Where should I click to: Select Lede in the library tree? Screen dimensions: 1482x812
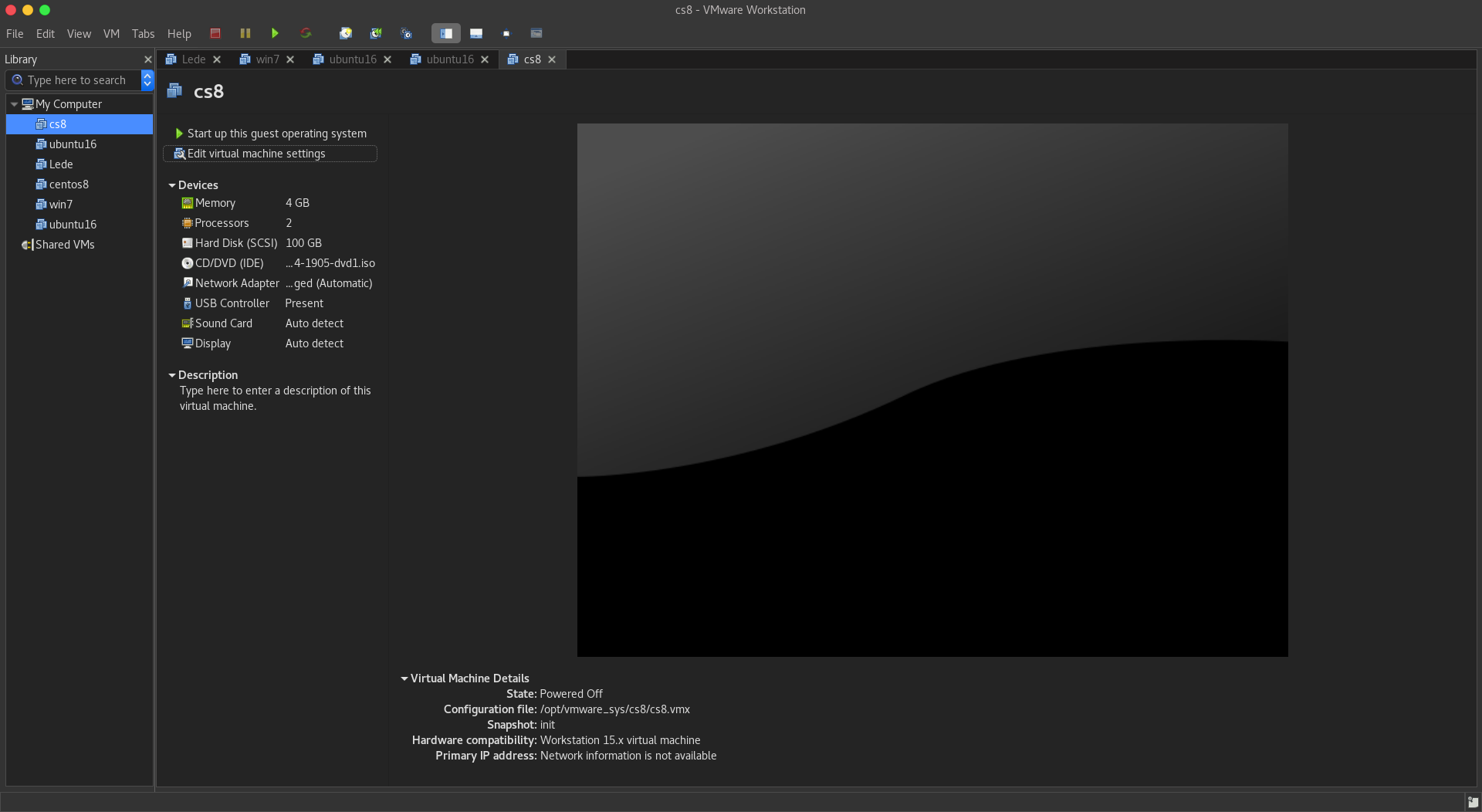tap(80, 164)
